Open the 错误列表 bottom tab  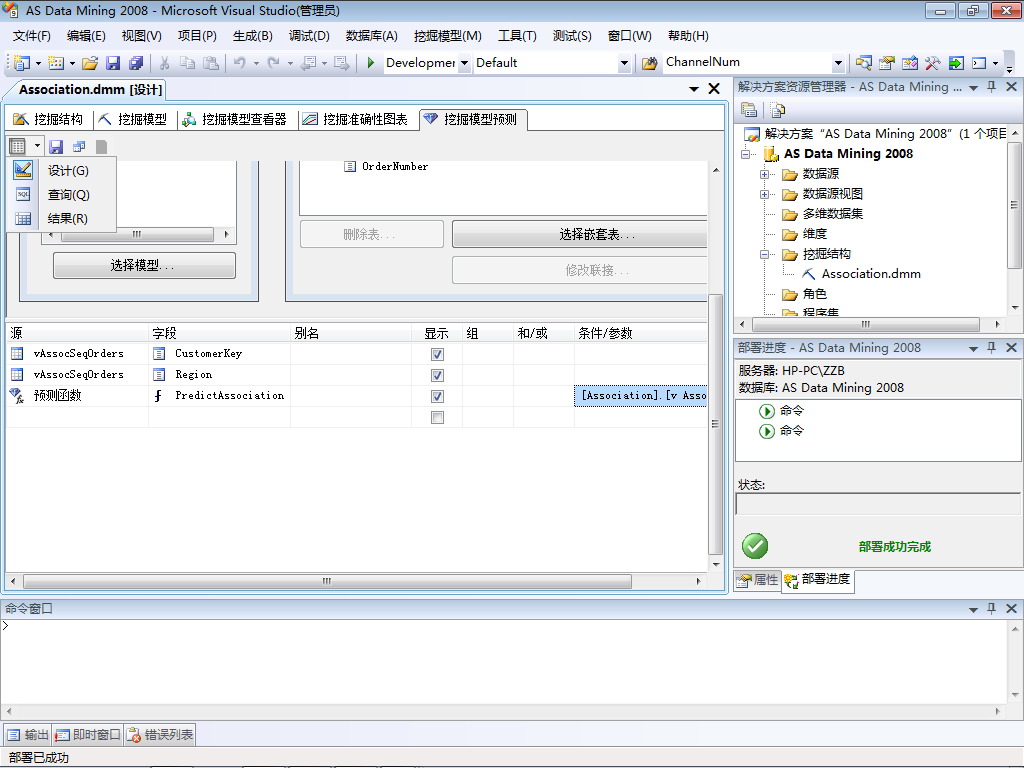click(161, 735)
